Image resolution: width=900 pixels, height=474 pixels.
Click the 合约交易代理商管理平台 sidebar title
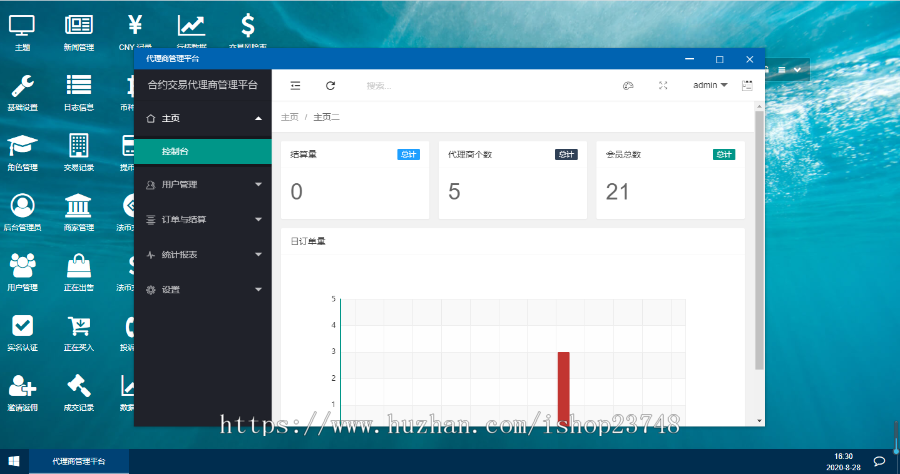click(x=203, y=85)
